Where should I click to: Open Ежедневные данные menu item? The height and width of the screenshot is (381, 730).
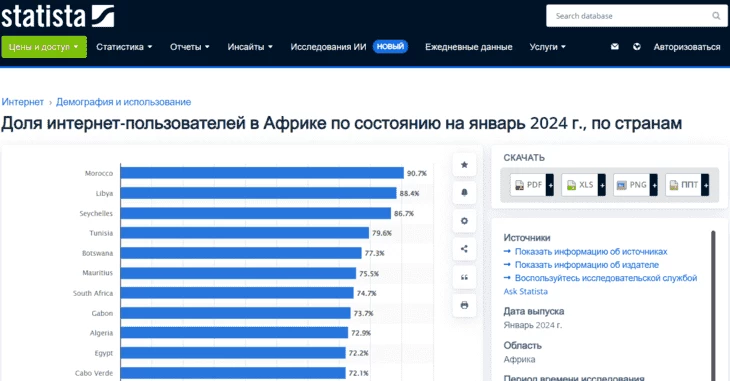point(468,47)
